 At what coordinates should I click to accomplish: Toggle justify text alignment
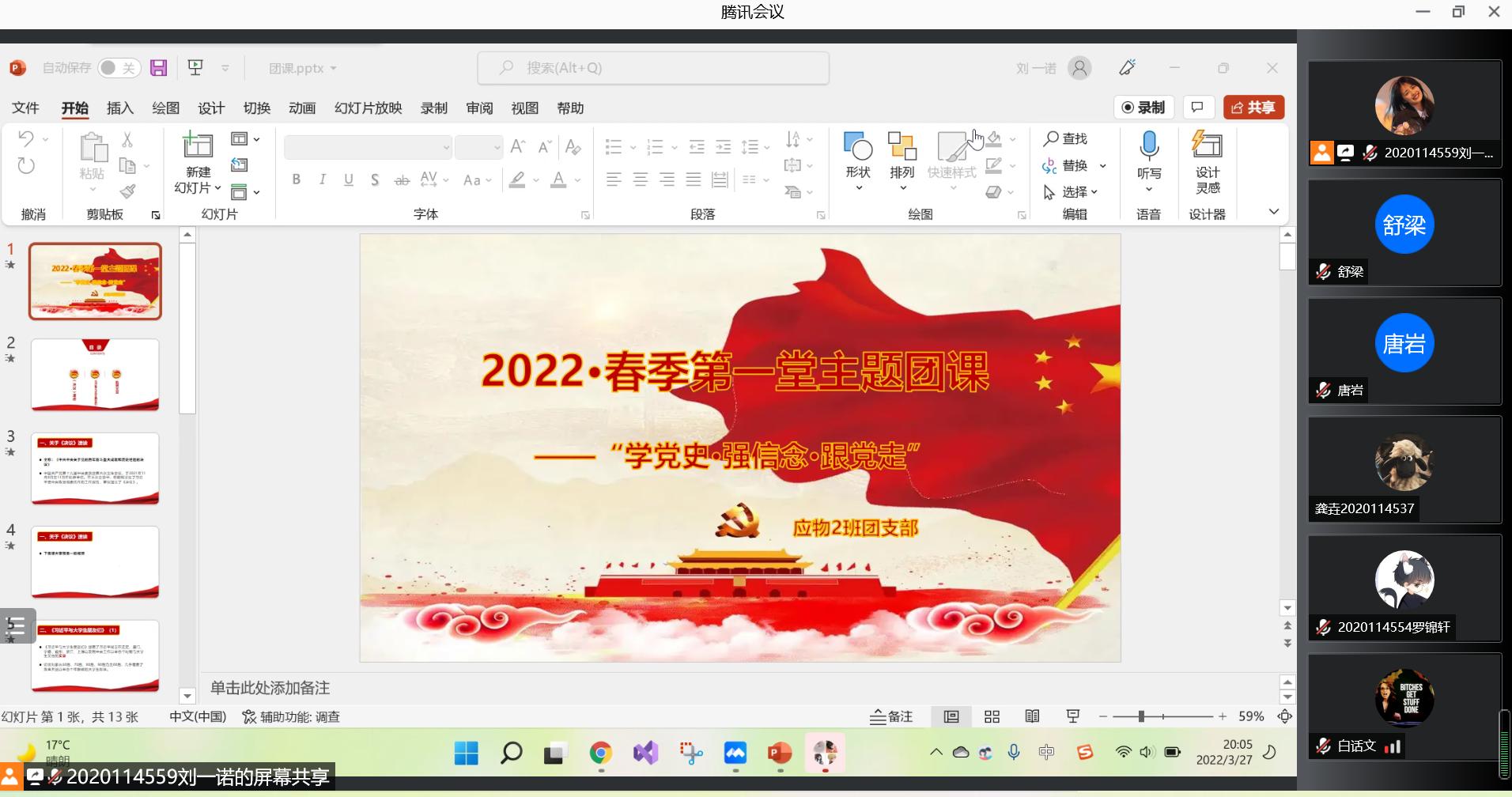(x=694, y=179)
